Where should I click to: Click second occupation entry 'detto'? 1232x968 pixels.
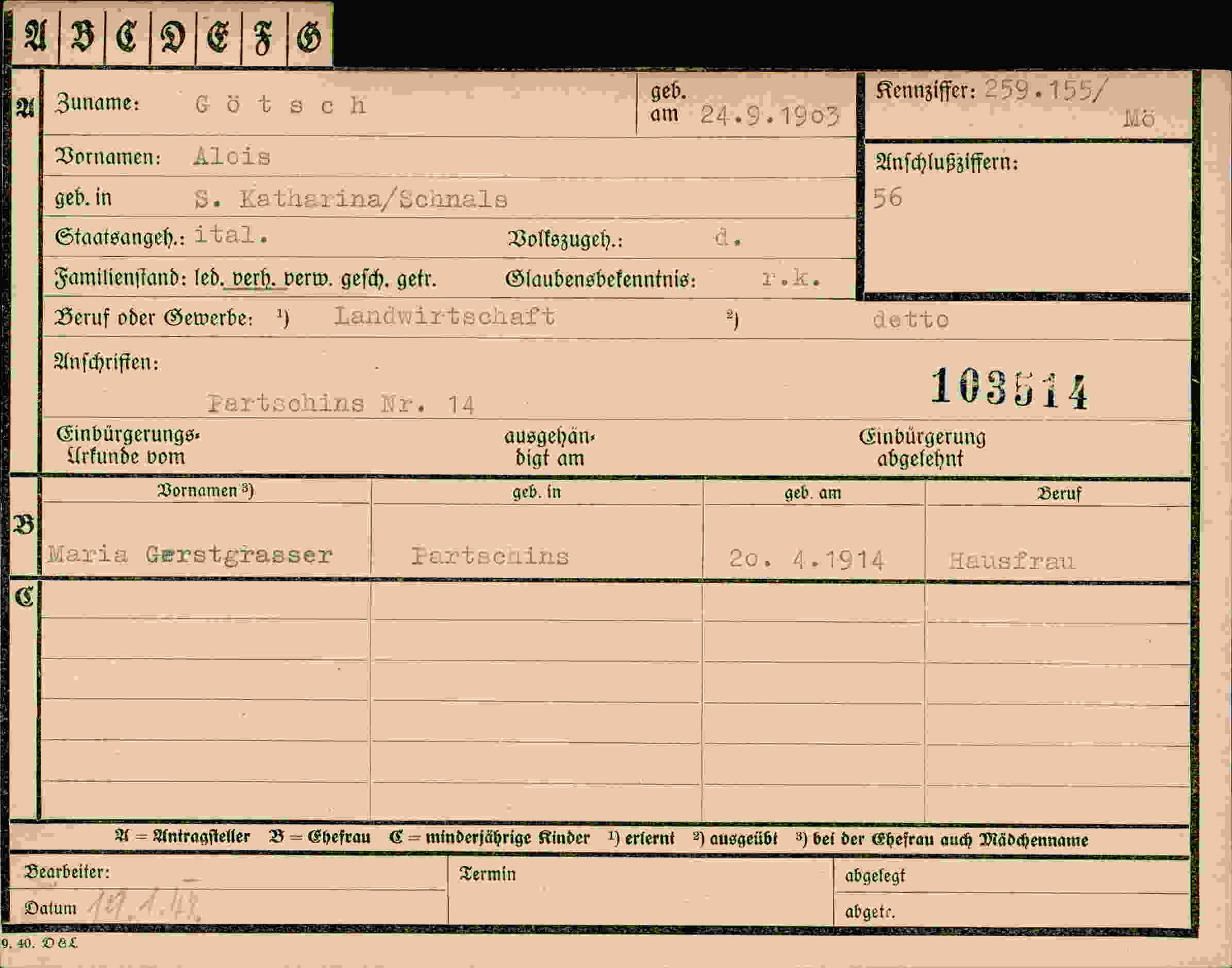tap(911, 320)
